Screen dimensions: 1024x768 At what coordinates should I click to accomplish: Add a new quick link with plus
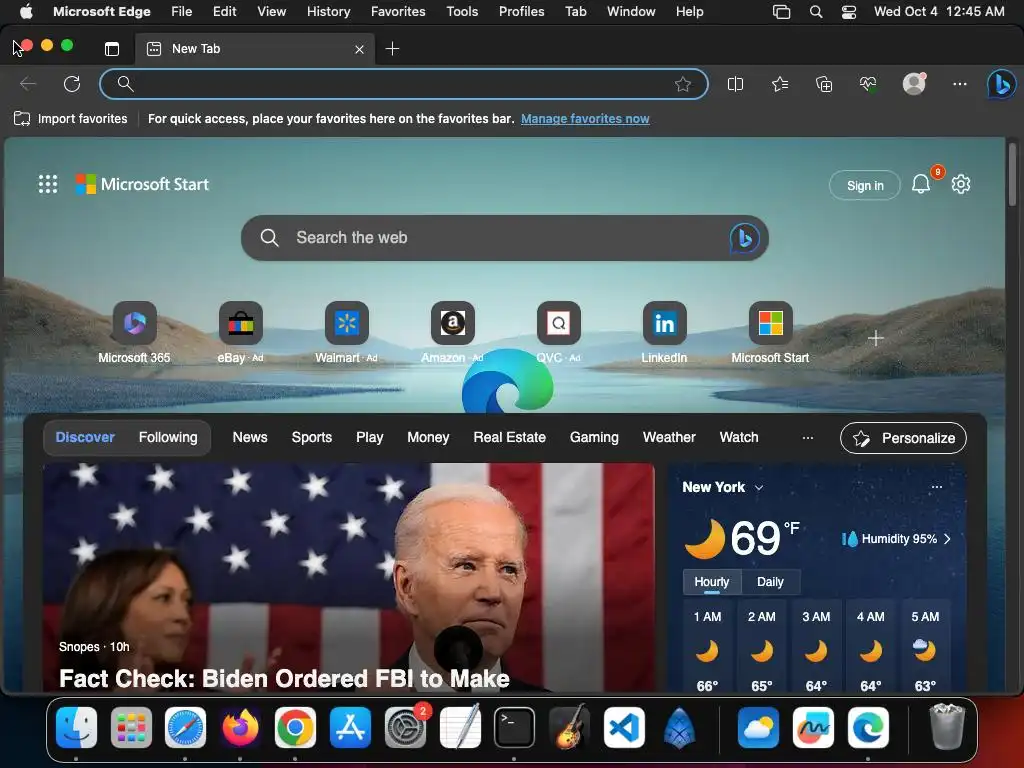tap(876, 338)
